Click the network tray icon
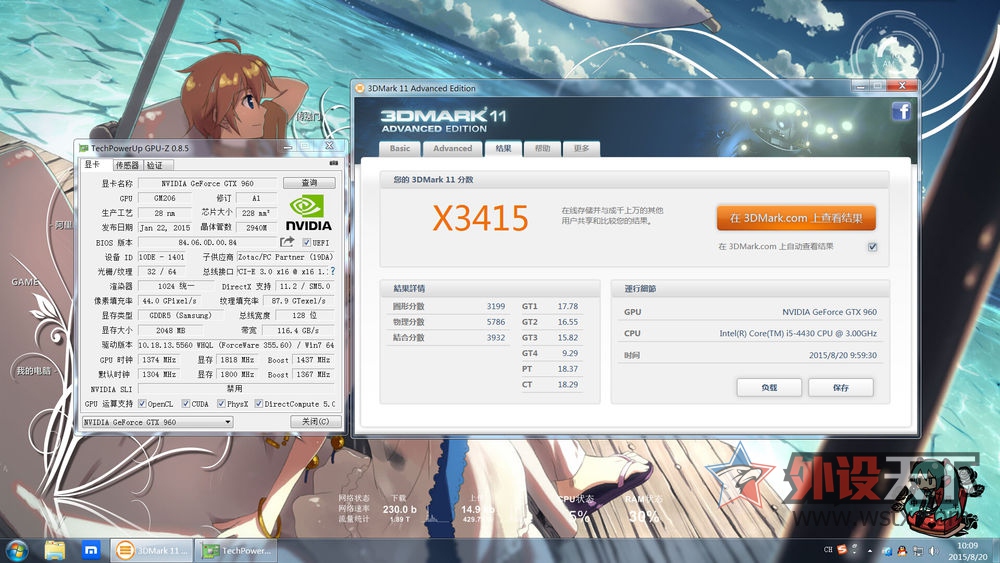This screenshot has width=1000, height=563. (918, 550)
